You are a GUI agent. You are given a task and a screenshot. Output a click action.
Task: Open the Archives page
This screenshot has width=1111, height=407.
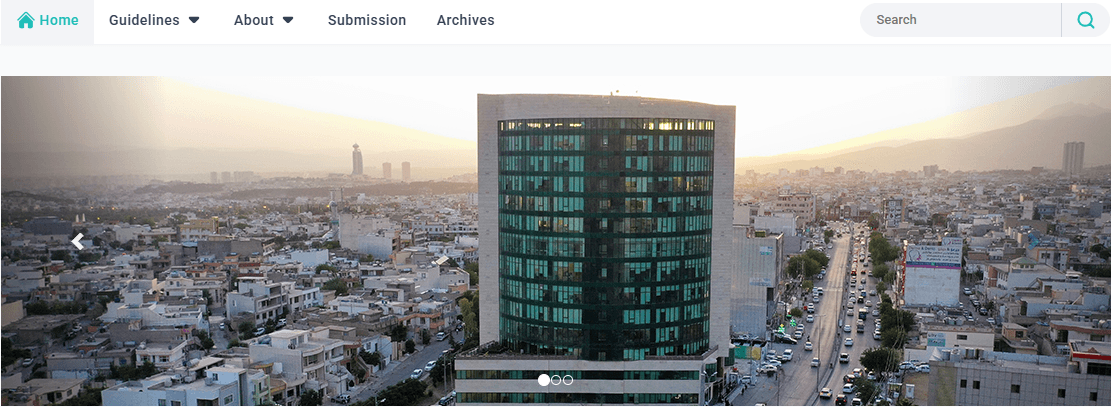pos(466,21)
